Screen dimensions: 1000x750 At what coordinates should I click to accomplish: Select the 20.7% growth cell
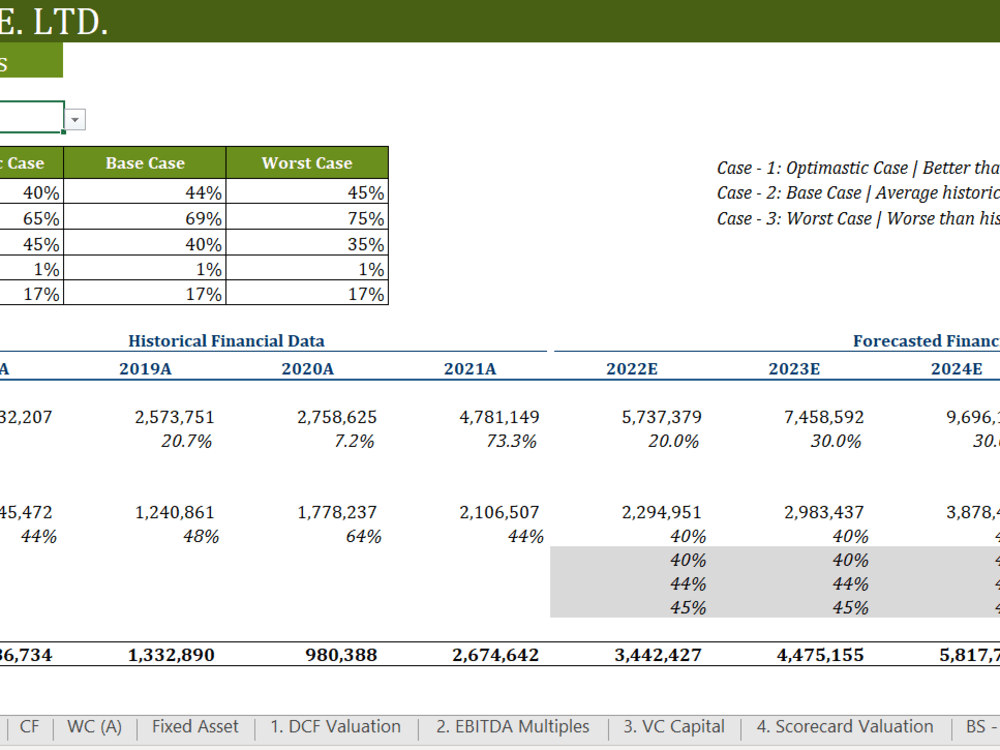(186, 441)
